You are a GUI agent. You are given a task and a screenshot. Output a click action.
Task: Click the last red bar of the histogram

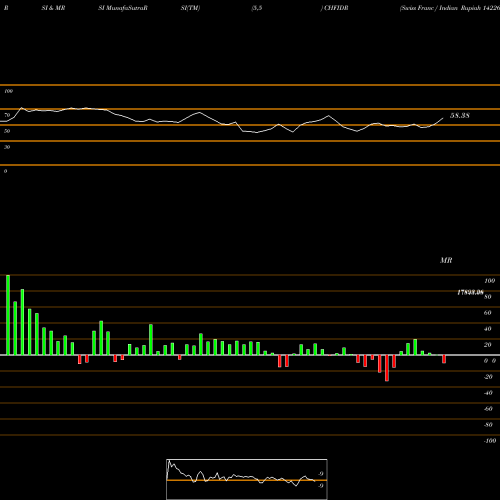click(x=444, y=359)
